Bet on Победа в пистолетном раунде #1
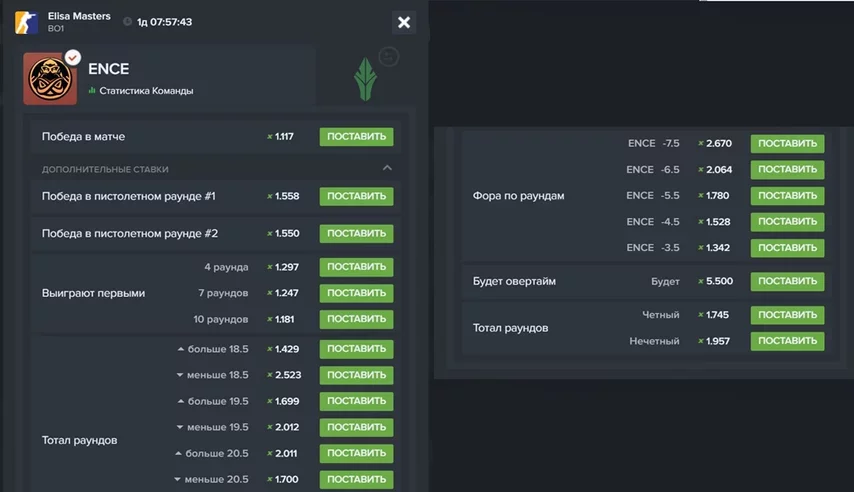This screenshot has width=854, height=492. coord(356,196)
